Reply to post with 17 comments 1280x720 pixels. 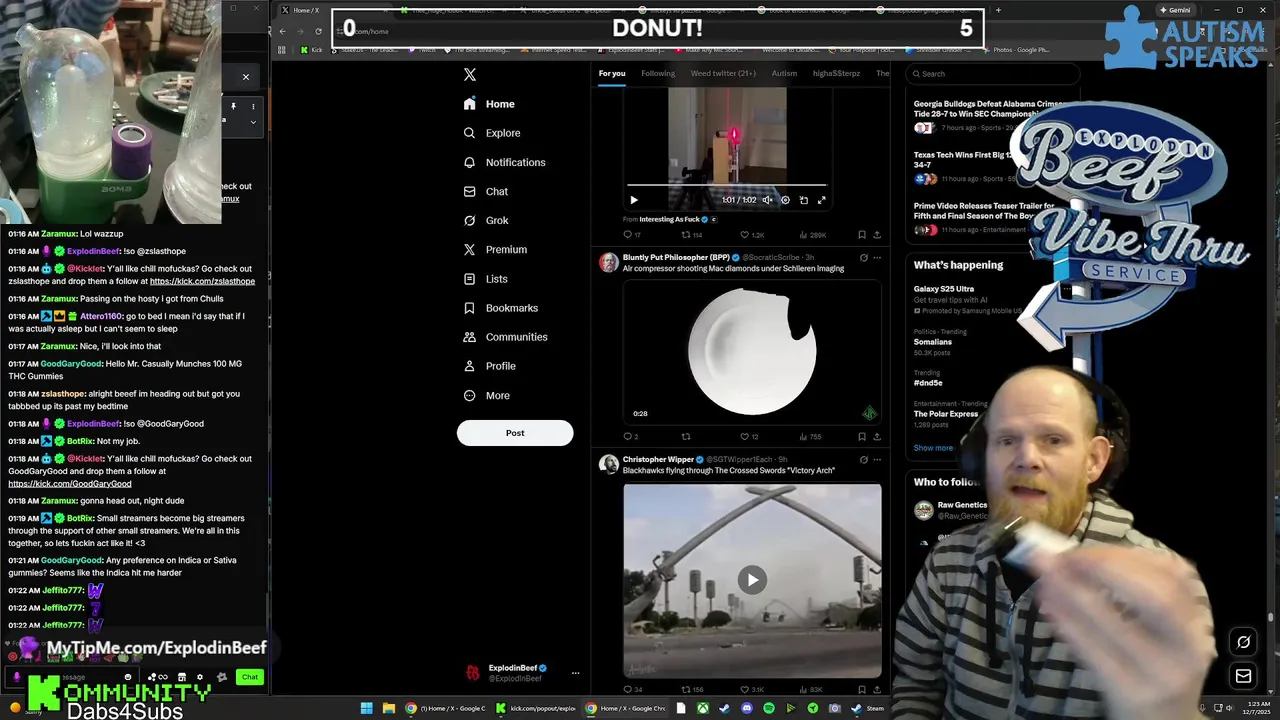(x=632, y=235)
